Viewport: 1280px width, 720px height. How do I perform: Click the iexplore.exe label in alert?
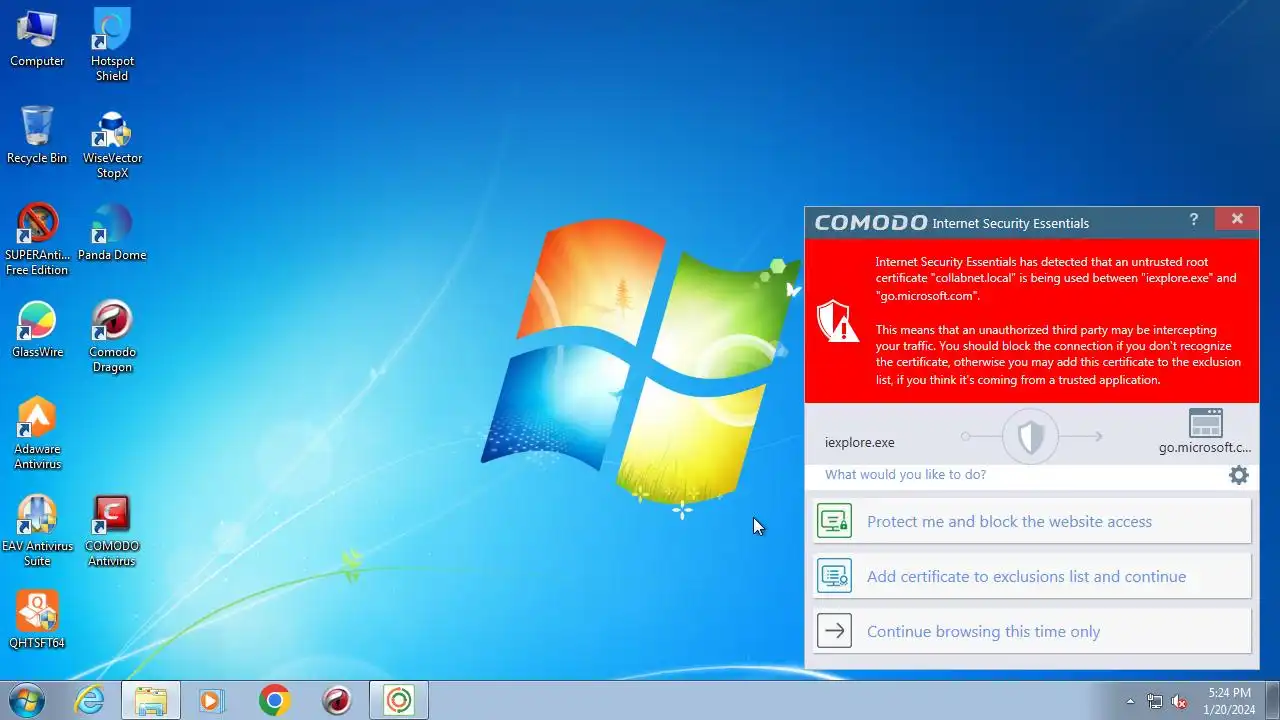pyautogui.click(x=860, y=442)
